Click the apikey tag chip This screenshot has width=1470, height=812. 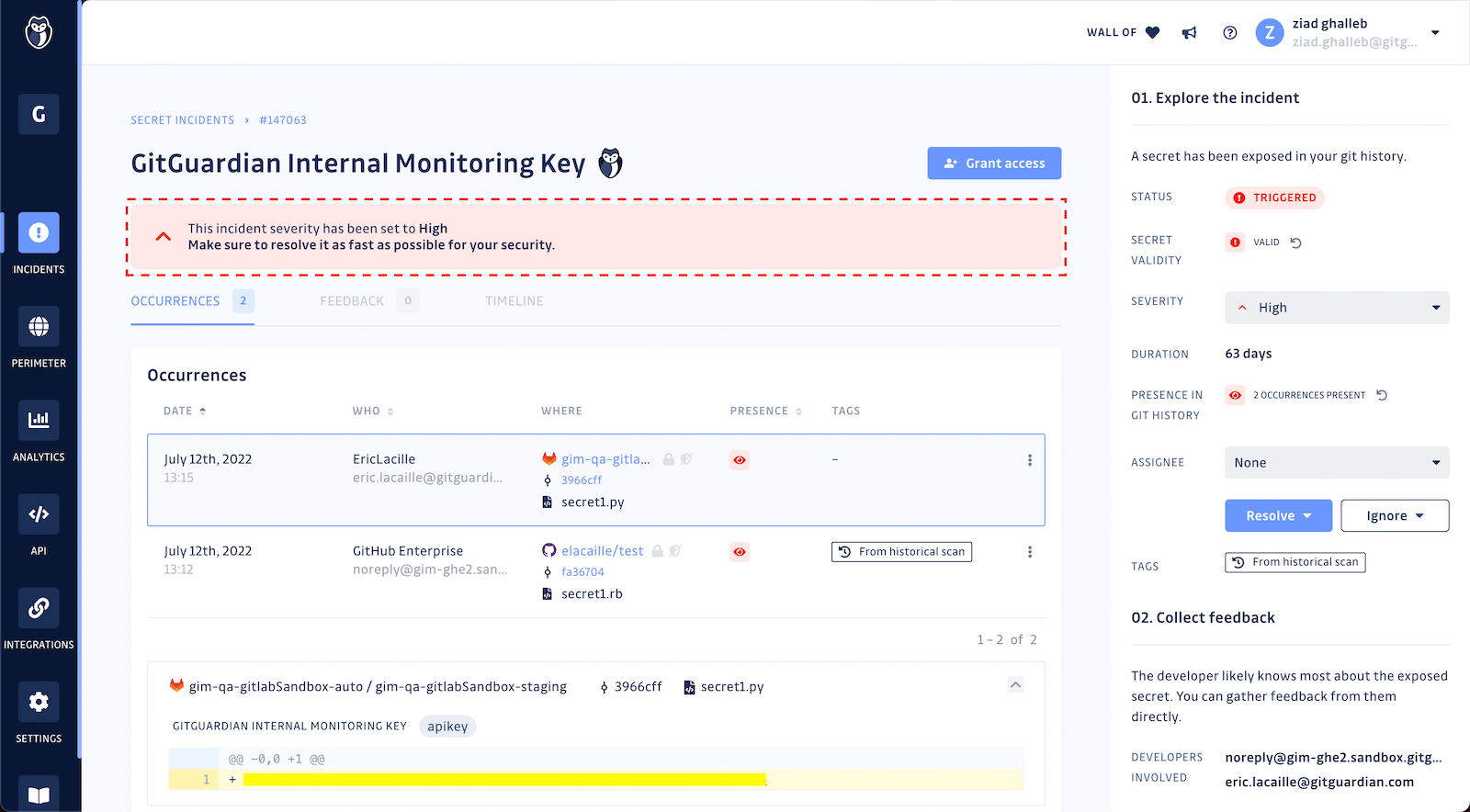(447, 727)
